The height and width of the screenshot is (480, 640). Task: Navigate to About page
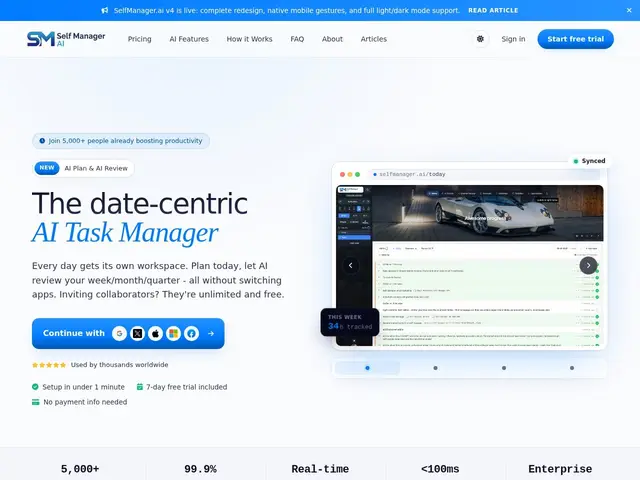[x=332, y=39]
